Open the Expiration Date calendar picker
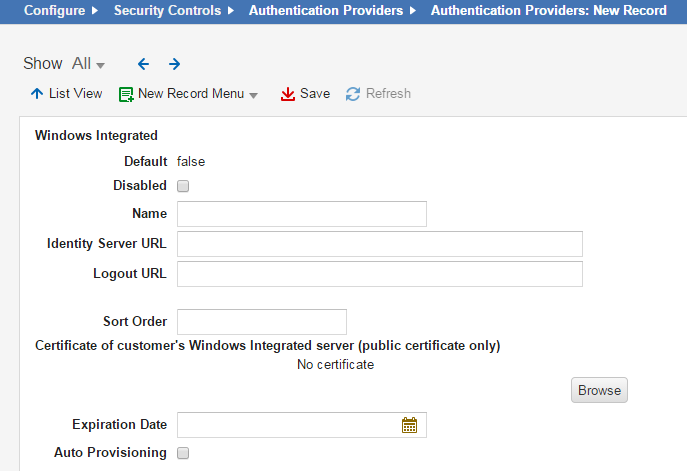The image size is (687, 471). (x=409, y=425)
